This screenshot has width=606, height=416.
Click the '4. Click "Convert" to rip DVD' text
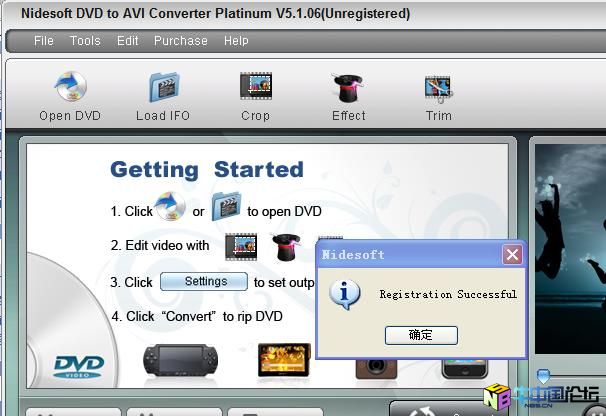coord(197,316)
